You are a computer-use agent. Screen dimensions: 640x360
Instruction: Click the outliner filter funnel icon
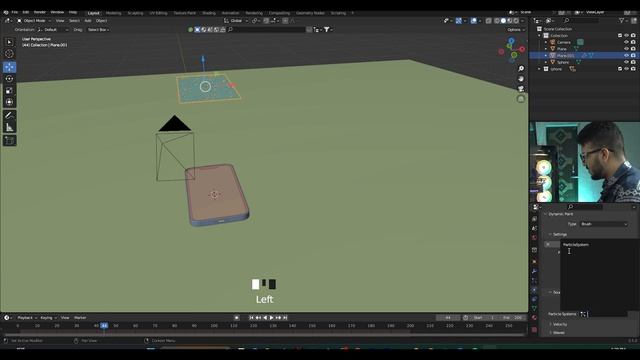[x=622, y=20]
